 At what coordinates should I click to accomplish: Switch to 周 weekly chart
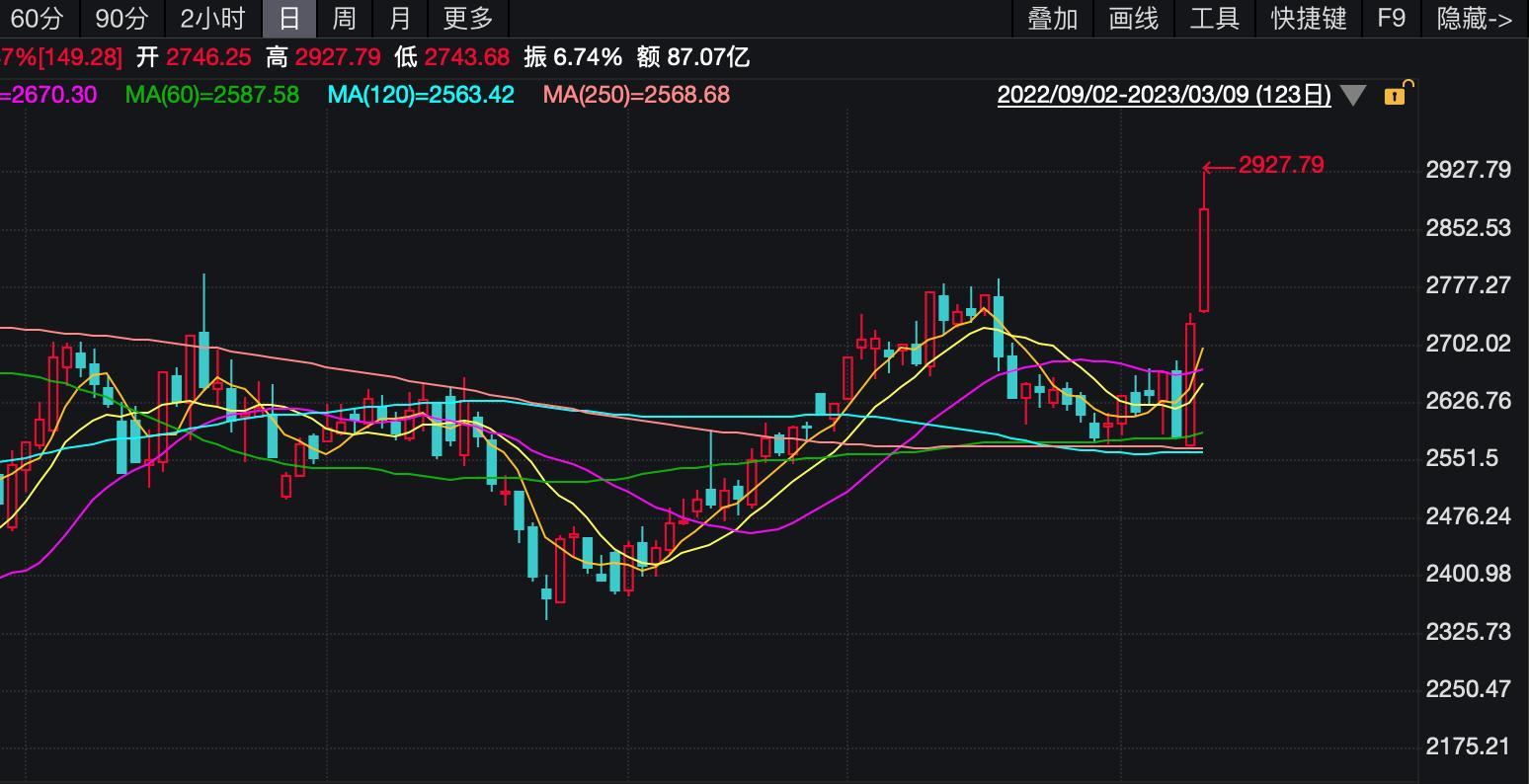click(344, 19)
